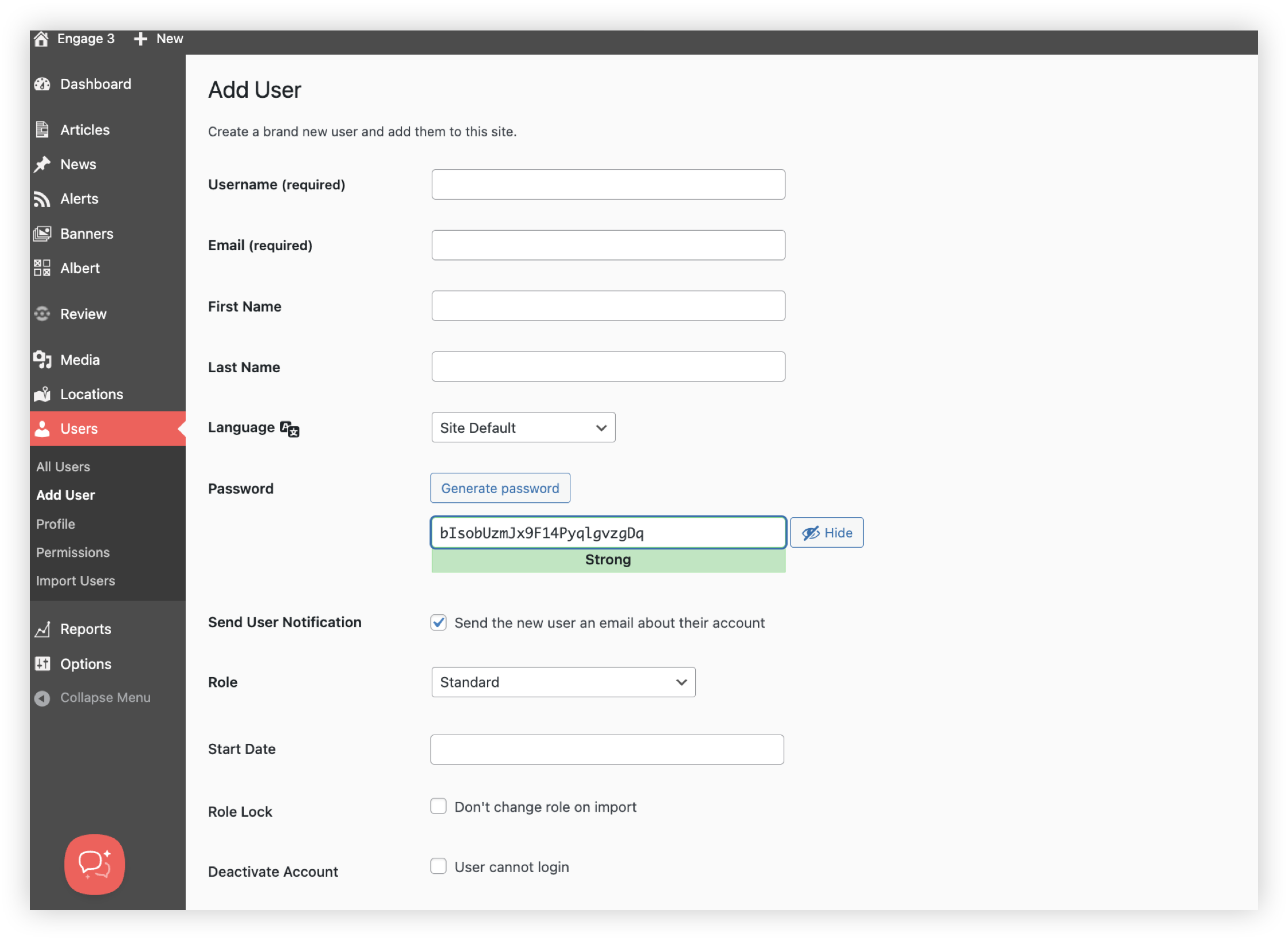Check the User cannot login box

439,866
